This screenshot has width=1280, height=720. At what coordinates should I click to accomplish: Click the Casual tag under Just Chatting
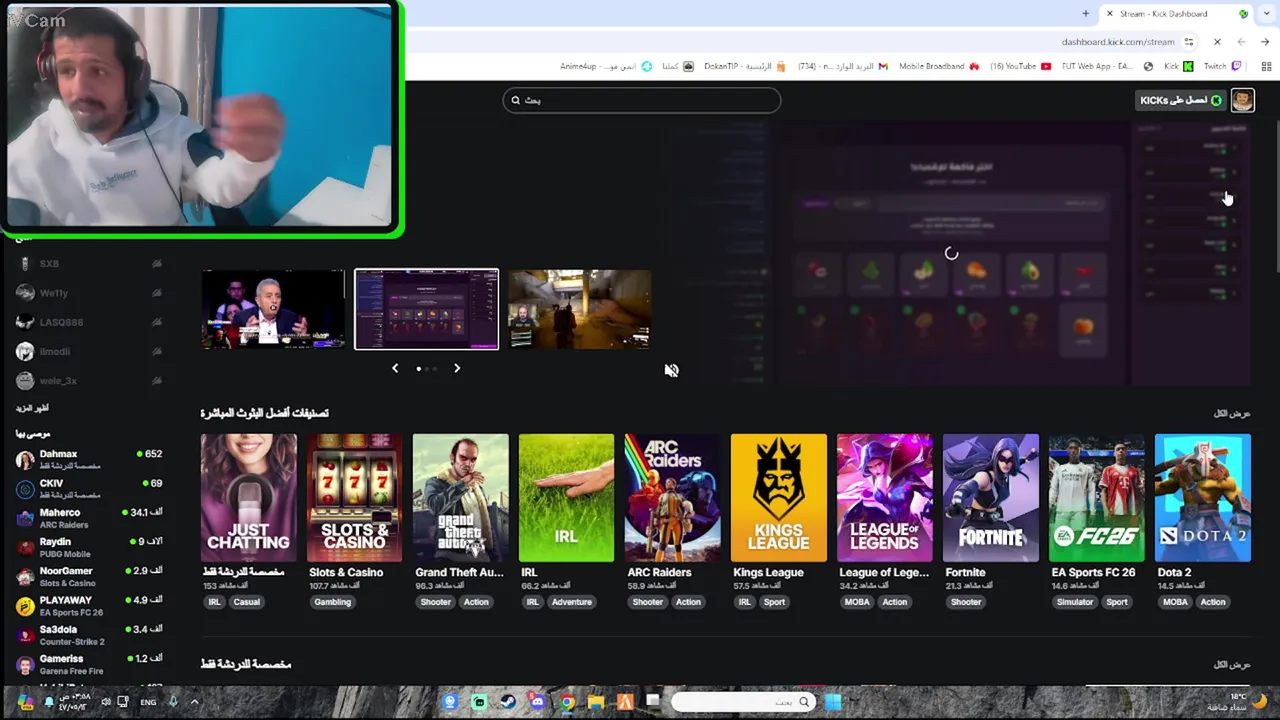click(x=246, y=602)
